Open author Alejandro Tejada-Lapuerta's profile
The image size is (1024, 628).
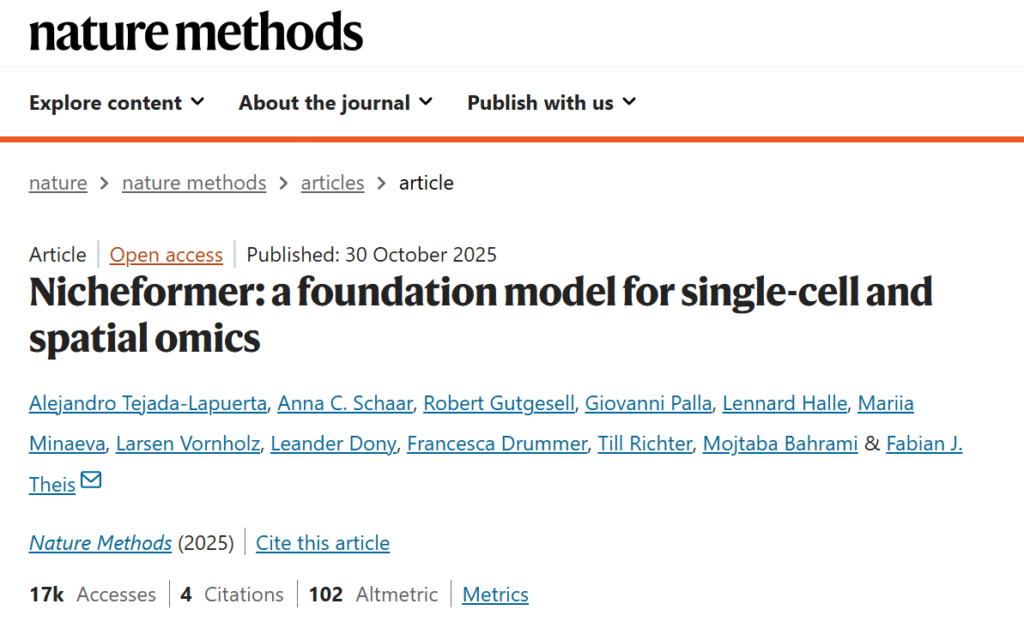[x=147, y=403]
